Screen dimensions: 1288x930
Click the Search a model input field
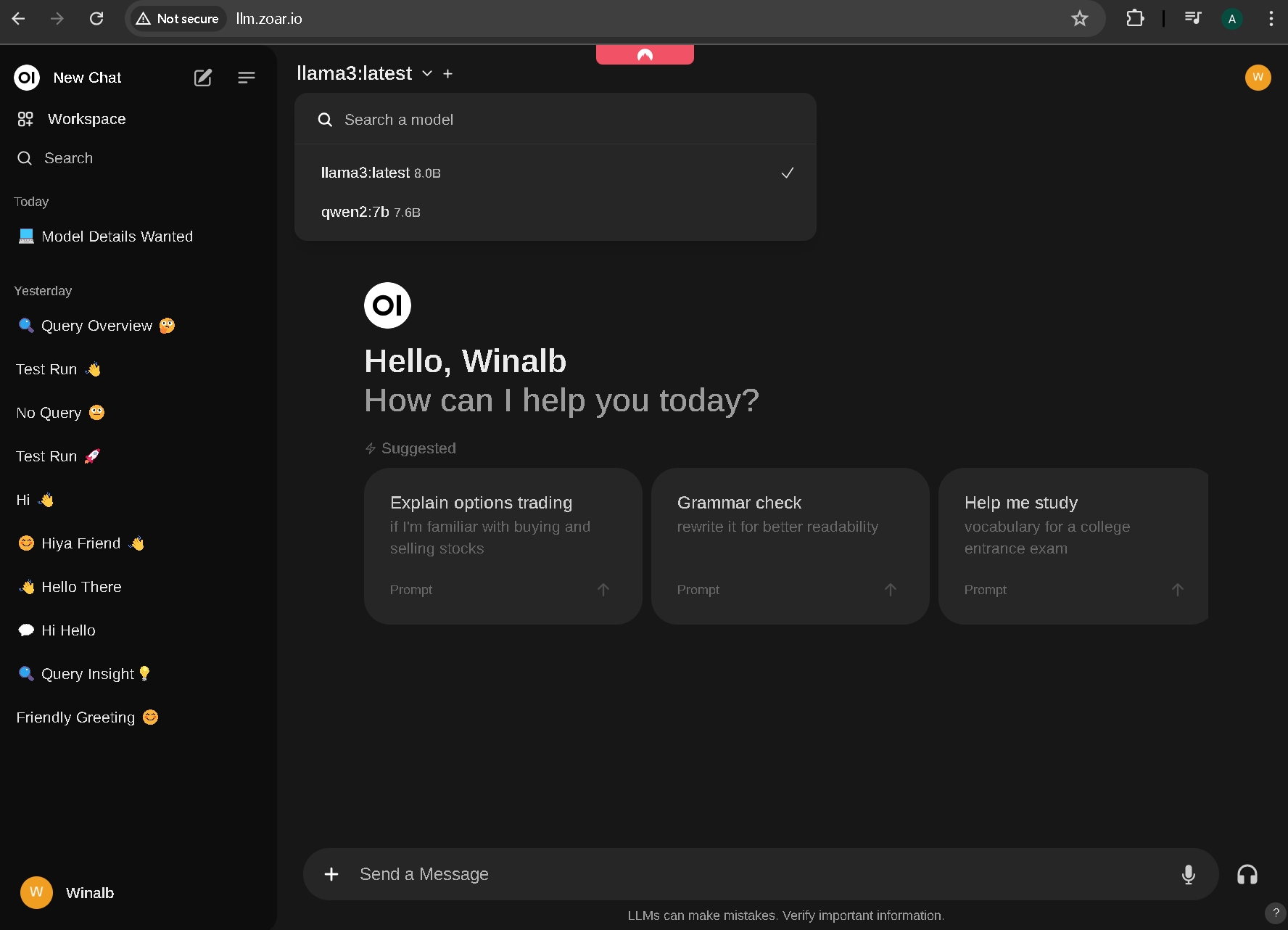pyautogui.click(x=566, y=120)
